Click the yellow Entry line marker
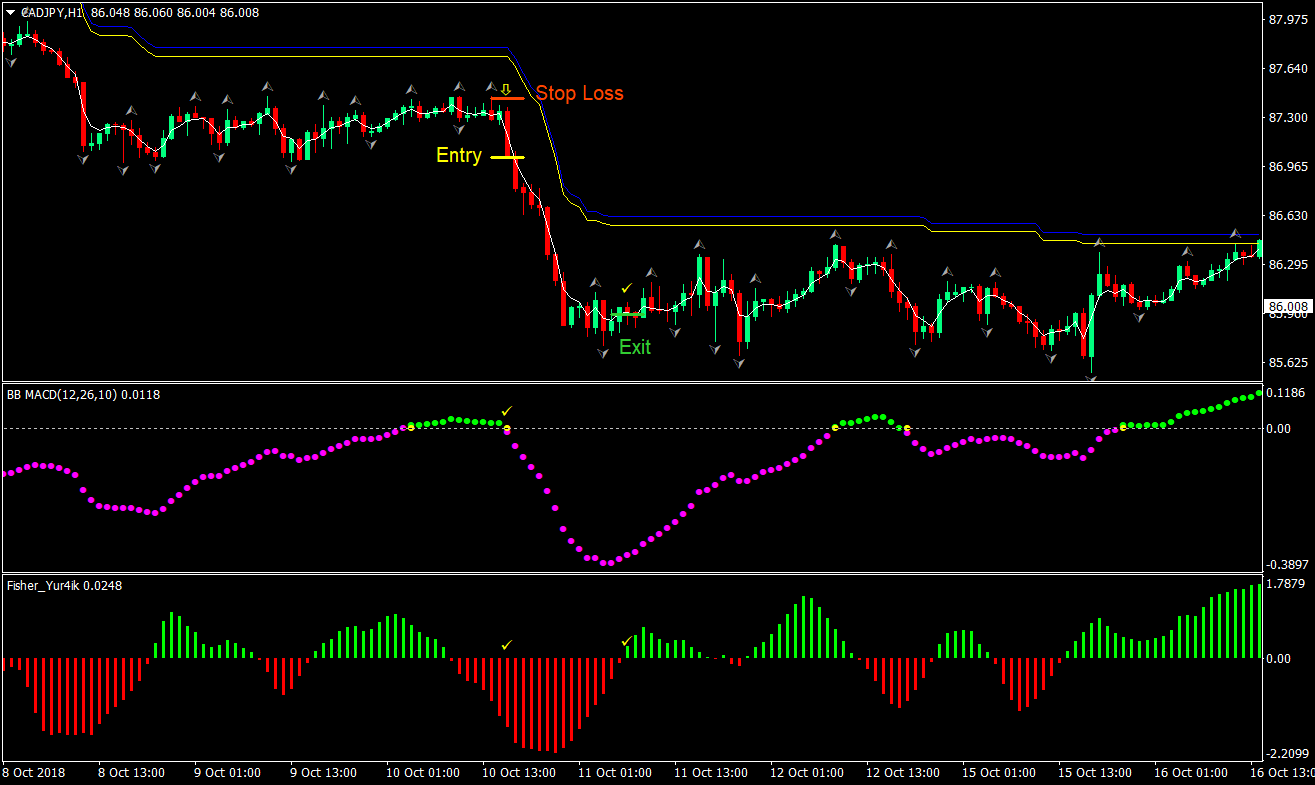The width and height of the screenshot is (1315, 785). [510, 157]
